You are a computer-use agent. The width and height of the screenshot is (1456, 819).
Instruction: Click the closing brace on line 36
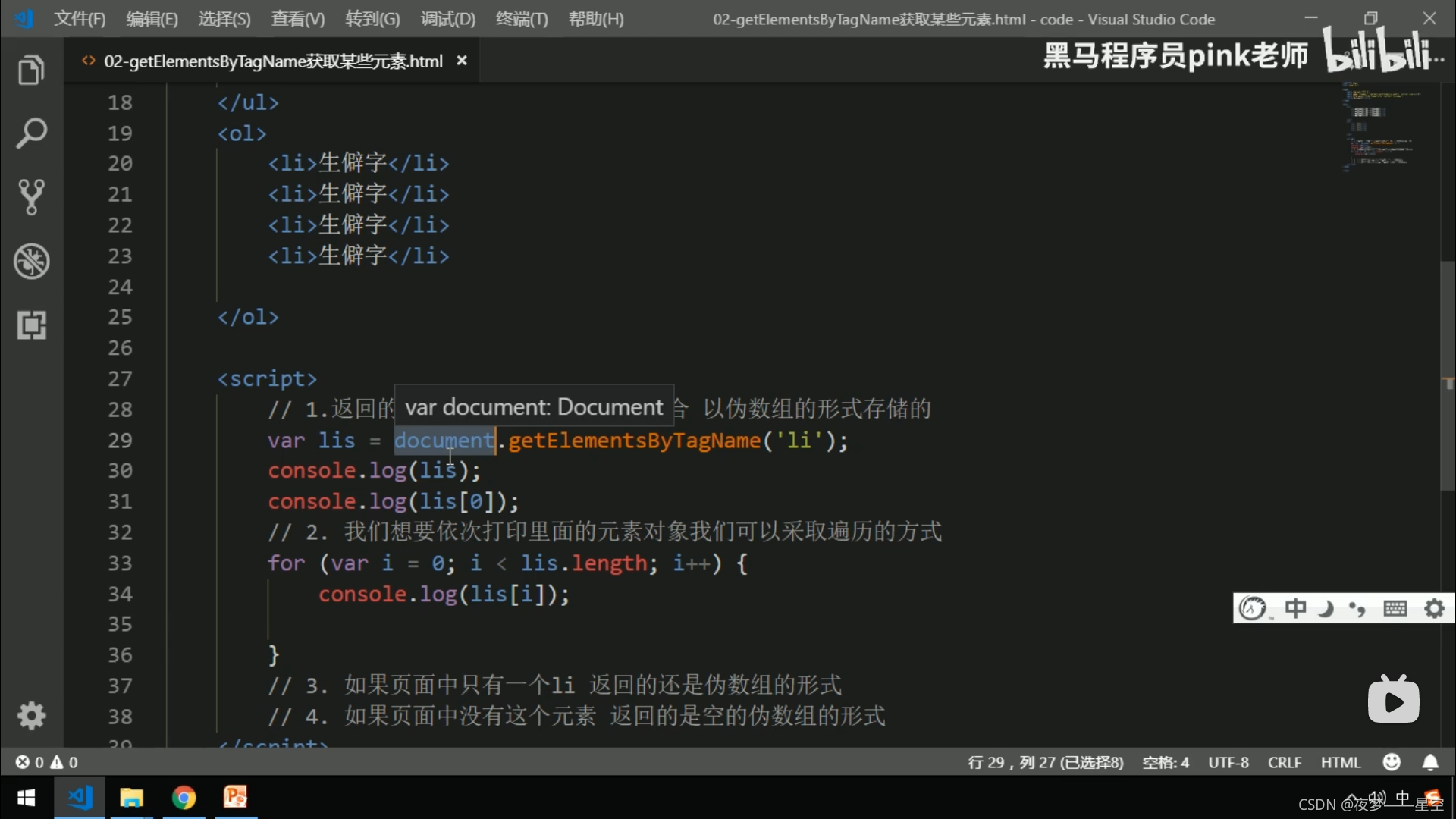[274, 655]
